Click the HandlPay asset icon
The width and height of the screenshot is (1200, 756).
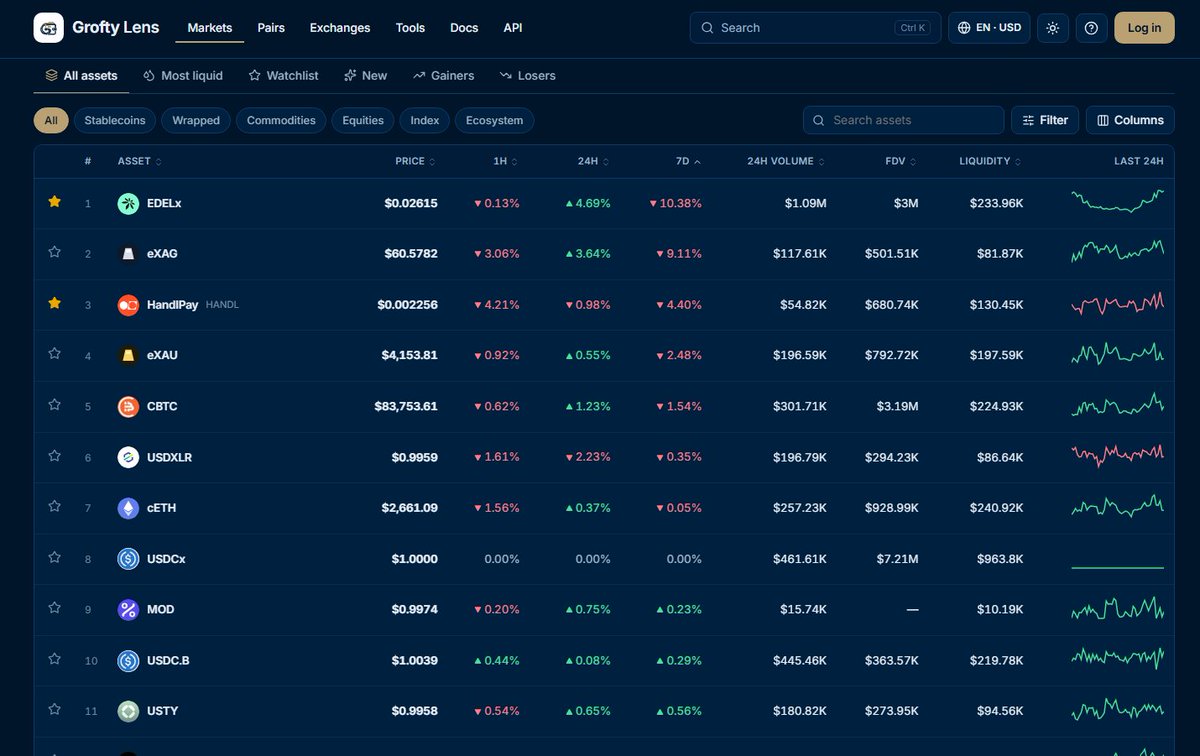[128, 305]
